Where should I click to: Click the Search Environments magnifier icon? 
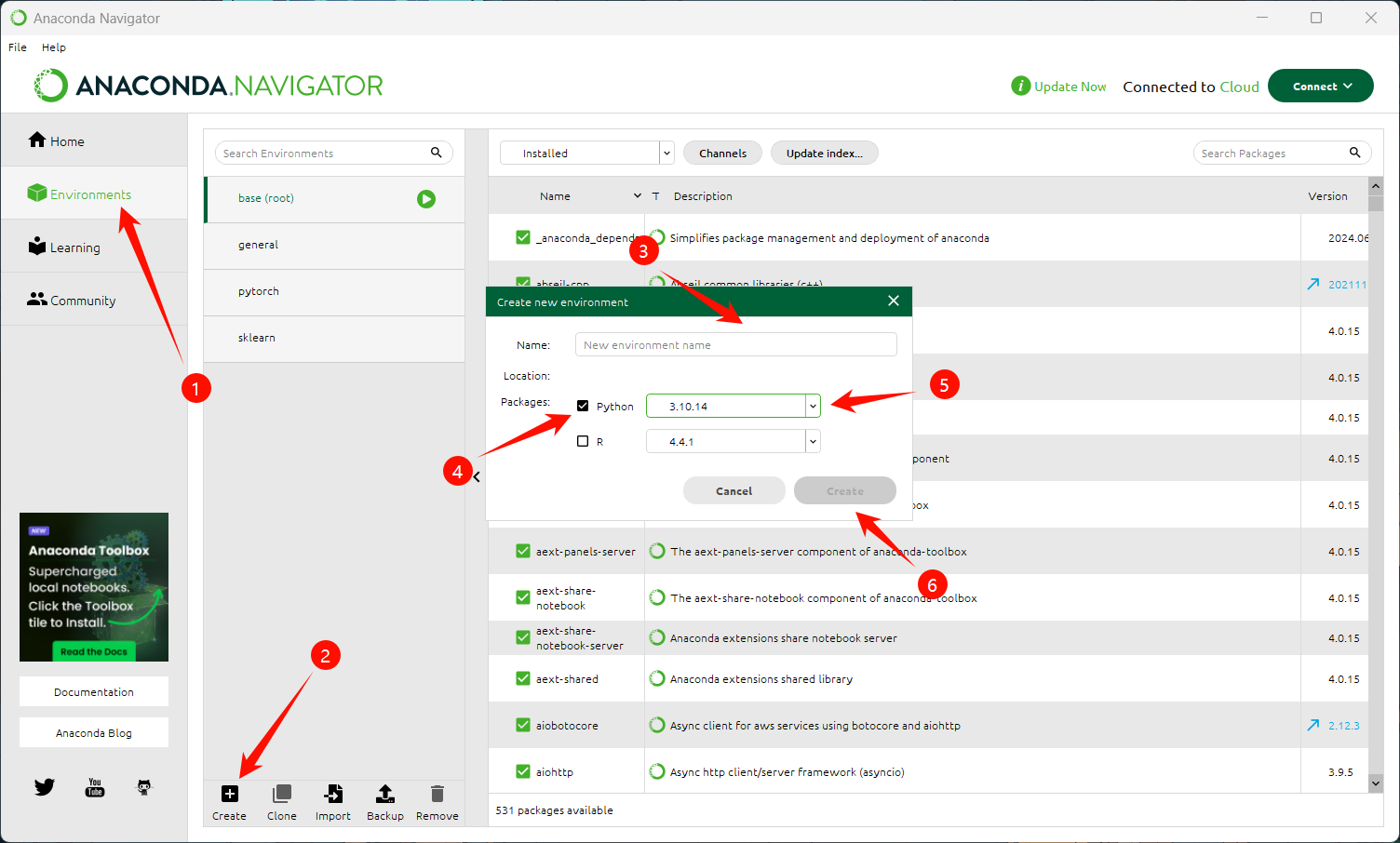pyautogui.click(x=437, y=153)
